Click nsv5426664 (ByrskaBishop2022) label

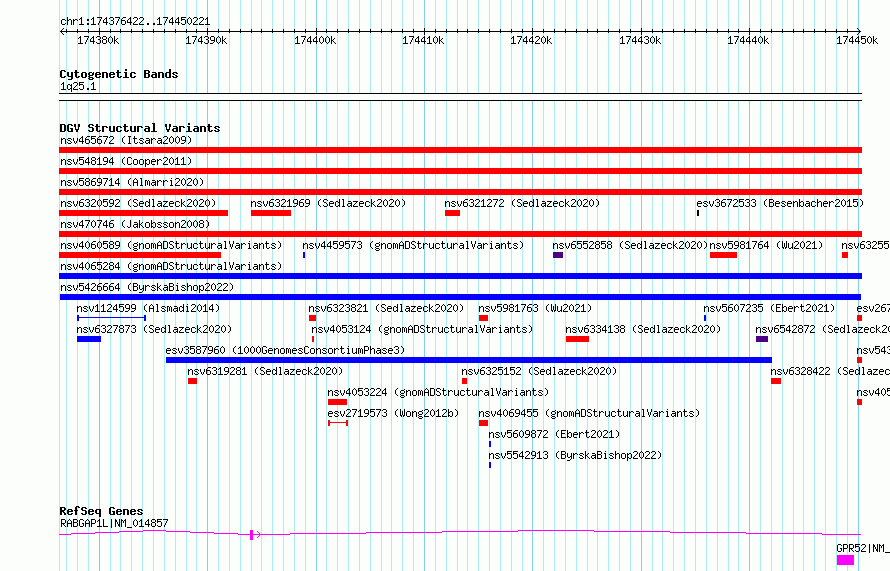tap(147, 287)
